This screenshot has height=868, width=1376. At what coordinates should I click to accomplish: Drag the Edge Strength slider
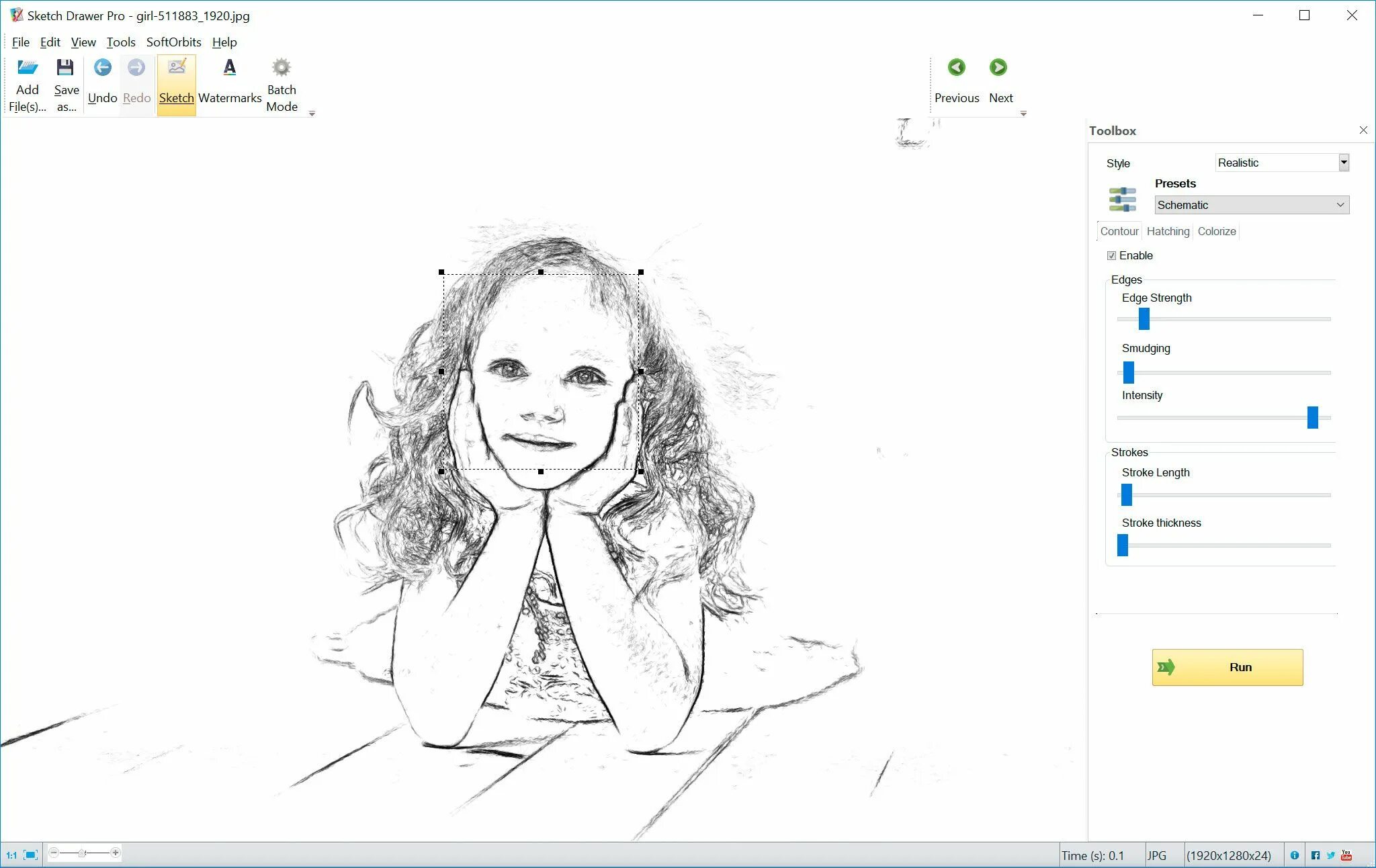(1143, 318)
